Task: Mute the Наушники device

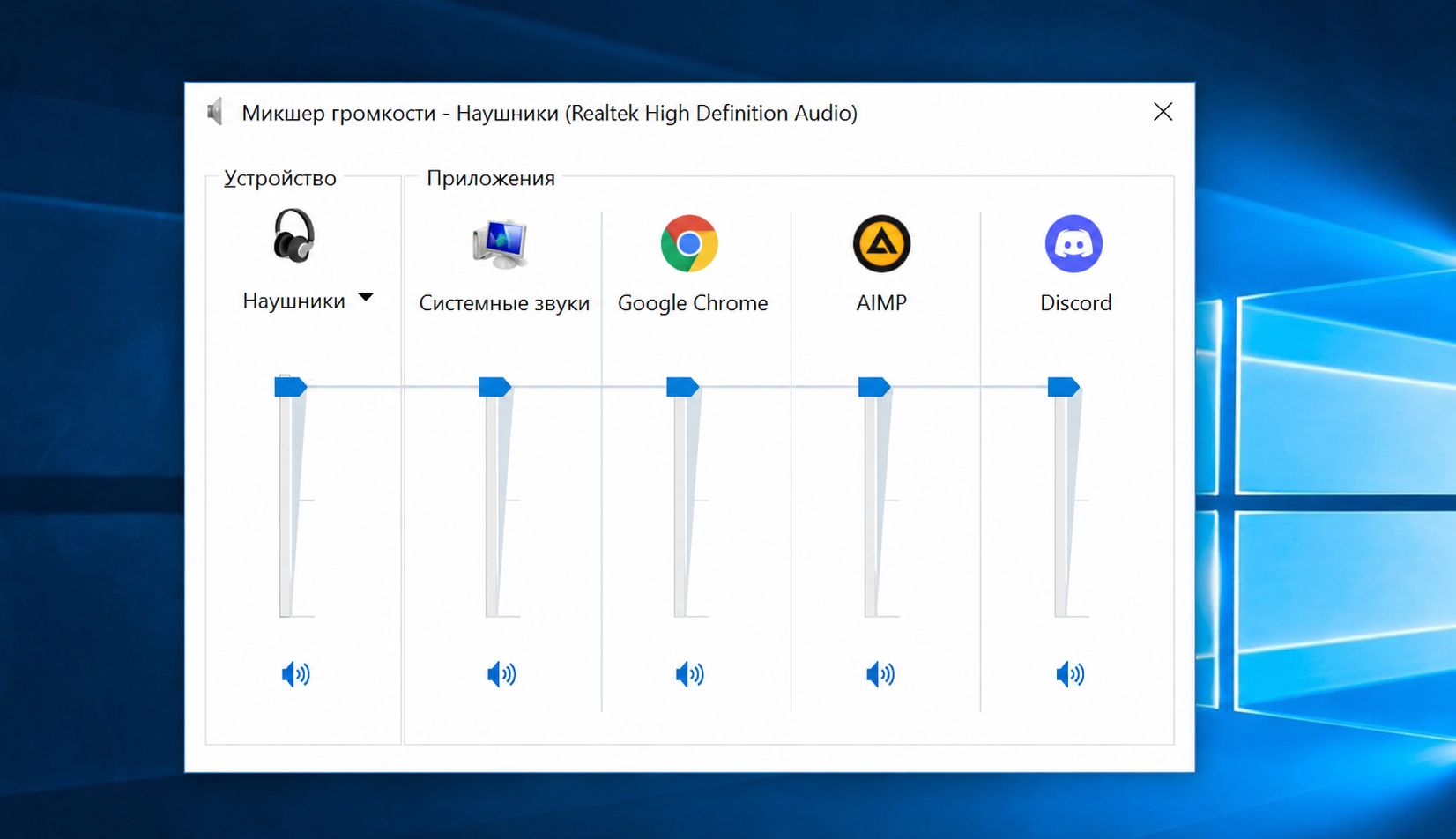Action: [296, 674]
